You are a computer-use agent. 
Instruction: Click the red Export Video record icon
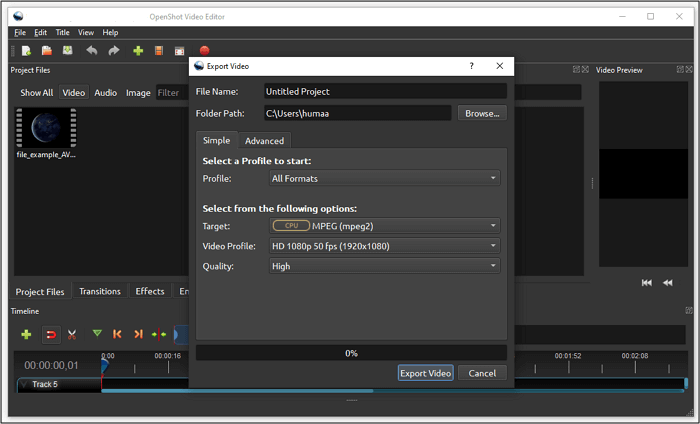pyautogui.click(x=204, y=50)
